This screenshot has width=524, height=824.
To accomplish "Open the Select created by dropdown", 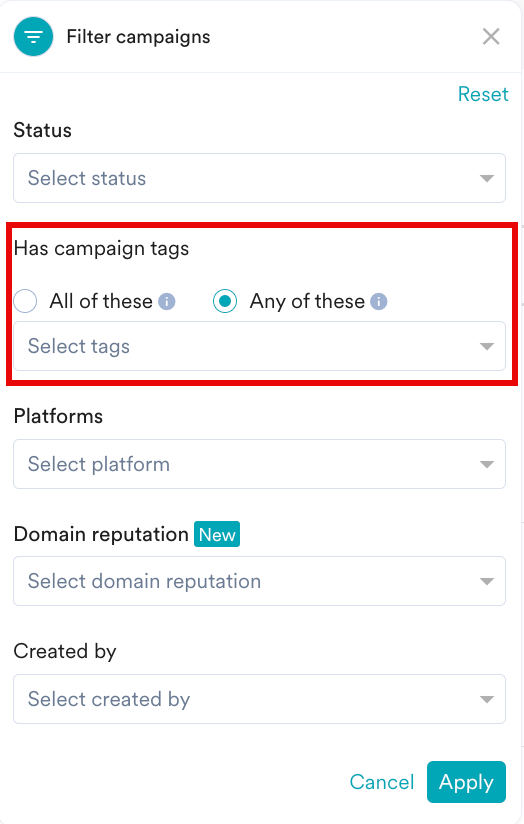I will pyautogui.click(x=260, y=699).
